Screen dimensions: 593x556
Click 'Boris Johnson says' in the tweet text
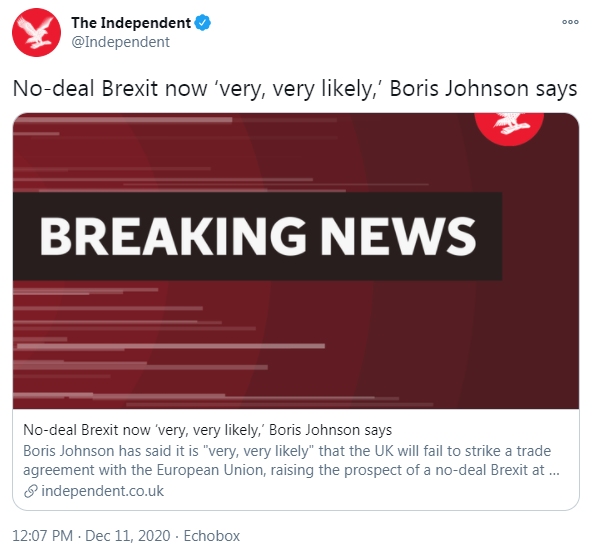click(x=483, y=89)
